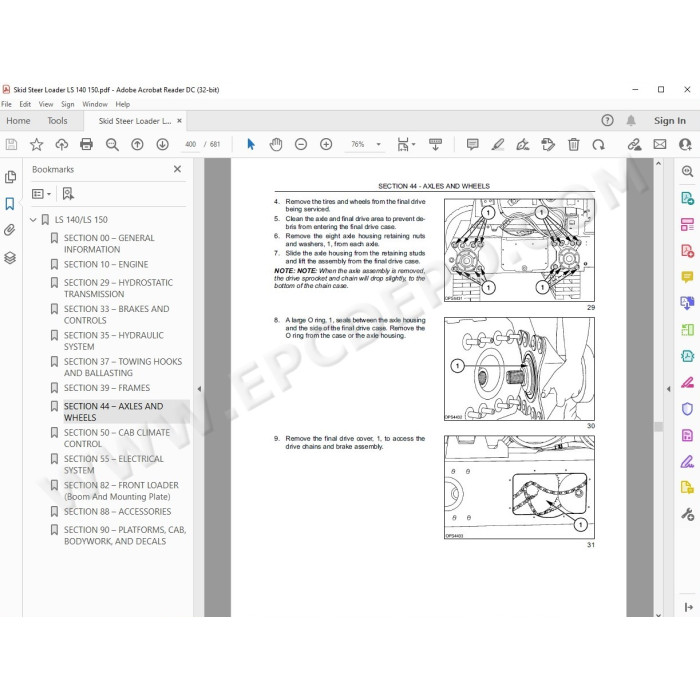Viewport: 700px width, 700px height.
Task: Go to previous page arrow
Action: (137, 144)
